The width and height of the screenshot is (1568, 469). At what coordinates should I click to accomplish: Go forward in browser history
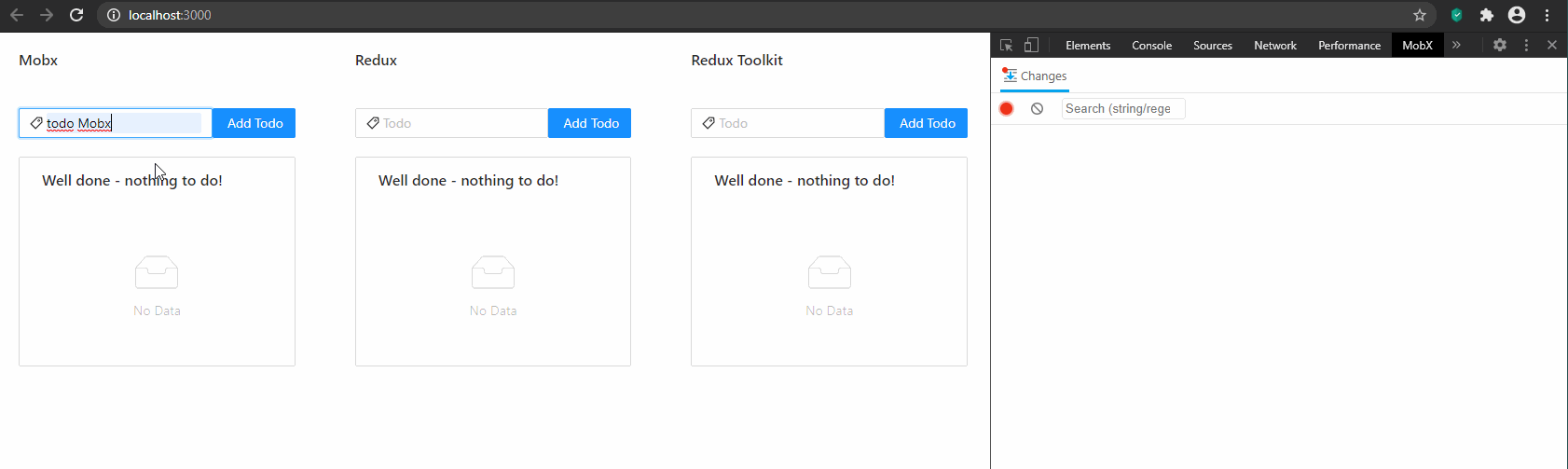47,15
